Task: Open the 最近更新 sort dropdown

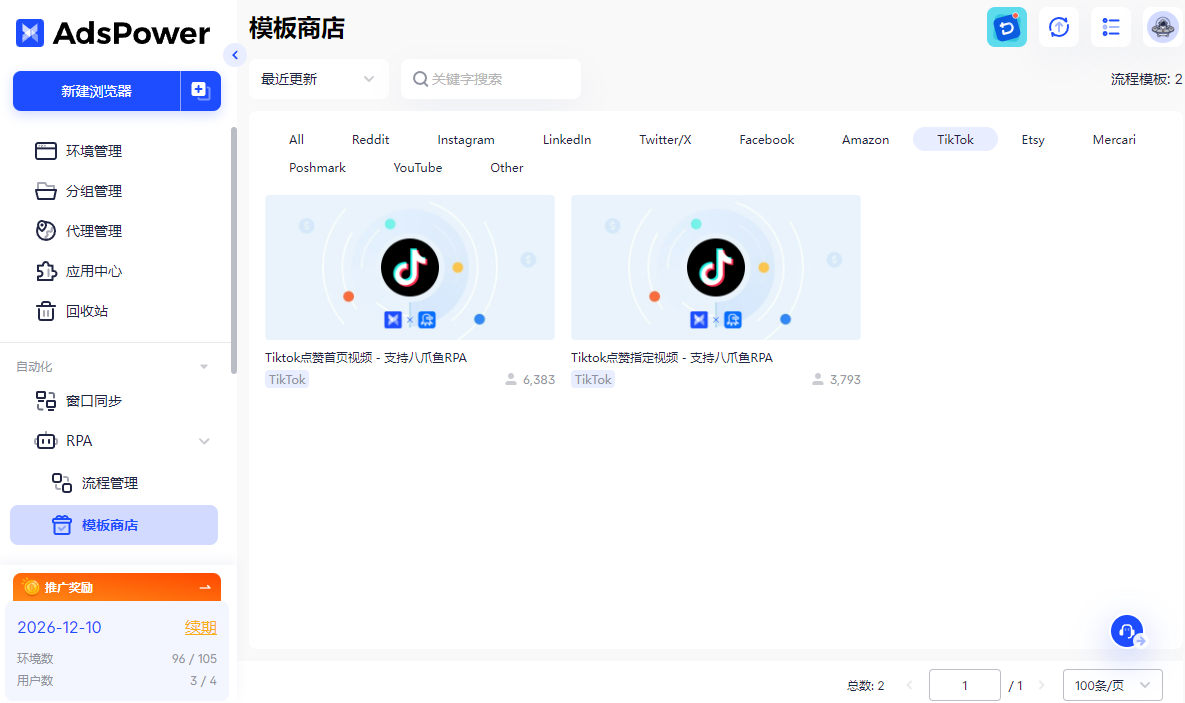Action: 318,79
